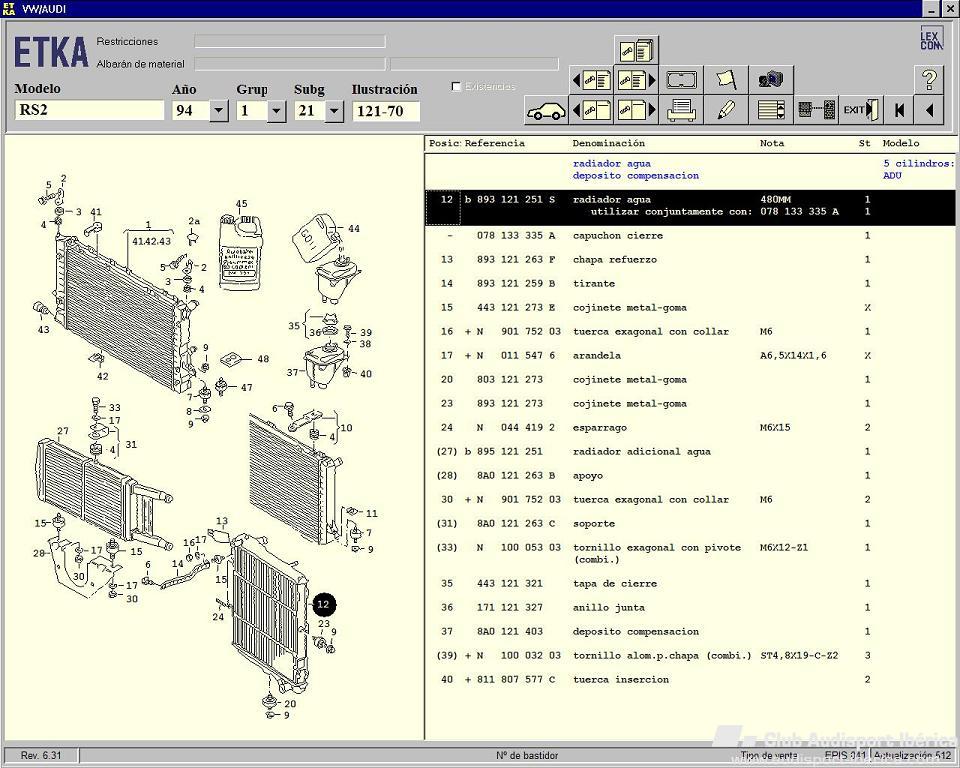
Task: Click the Denominación column header
Action: pyautogui.click(x=609, y=143)
